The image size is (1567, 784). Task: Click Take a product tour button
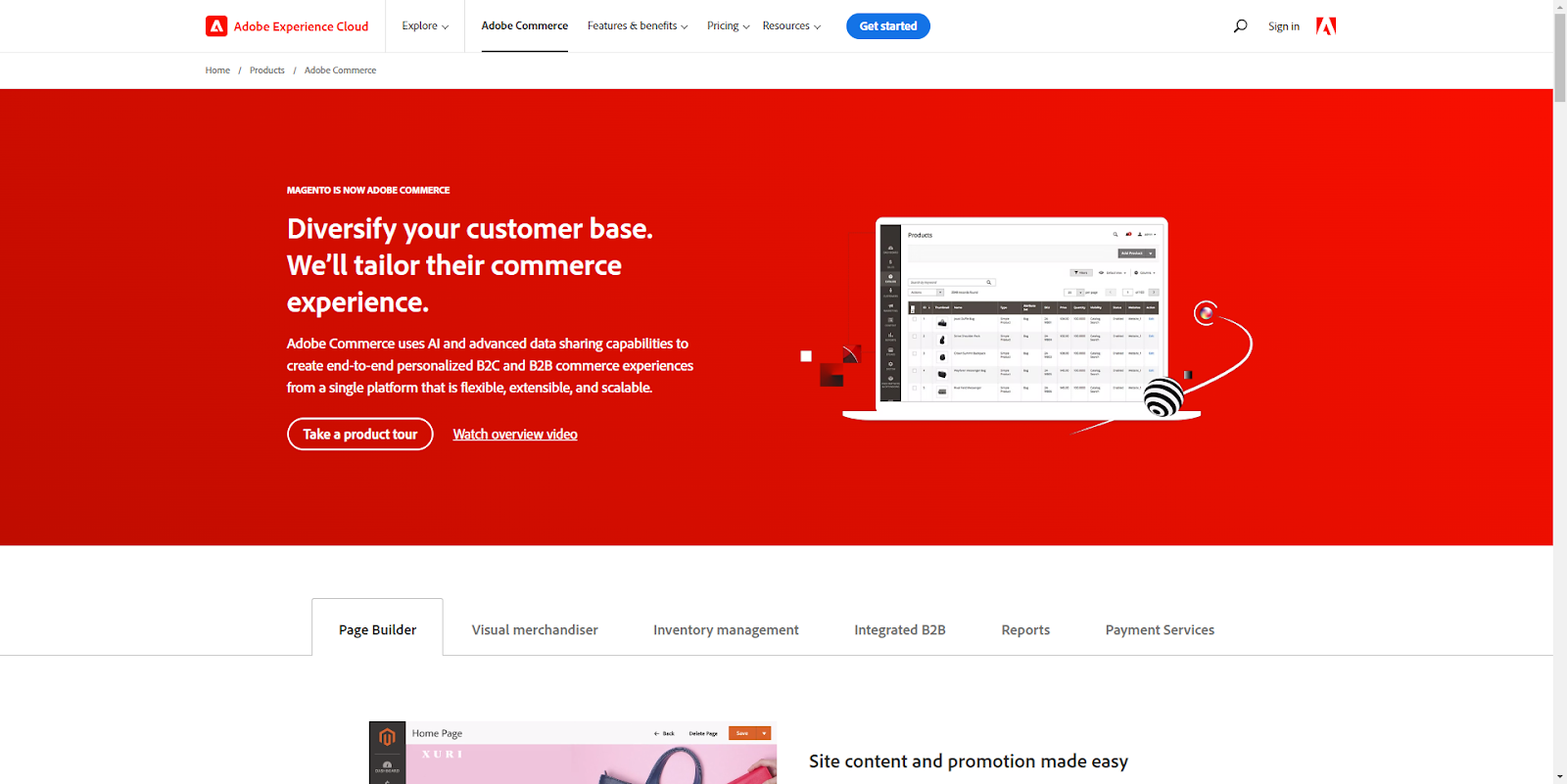(x=360, y=435)
